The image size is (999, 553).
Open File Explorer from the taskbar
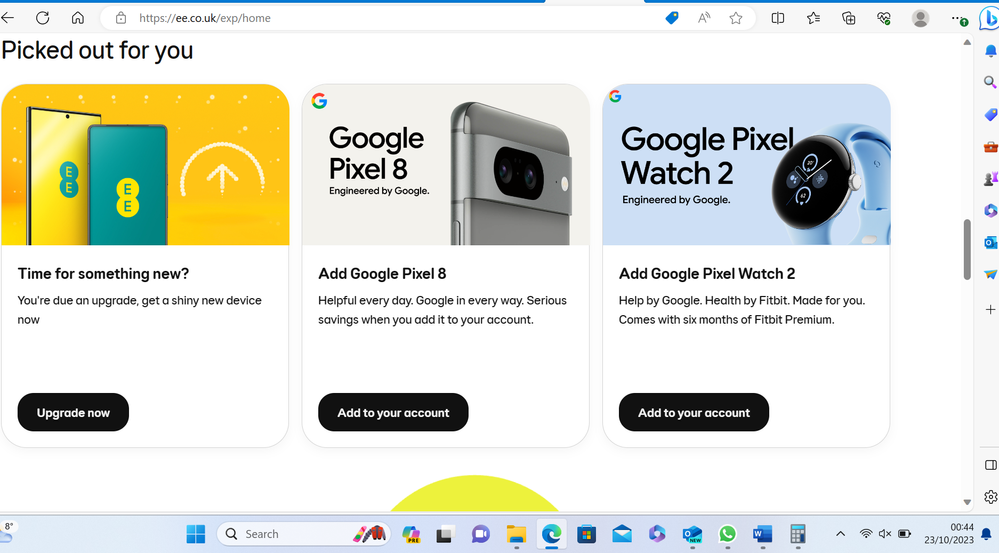point(516,534)
